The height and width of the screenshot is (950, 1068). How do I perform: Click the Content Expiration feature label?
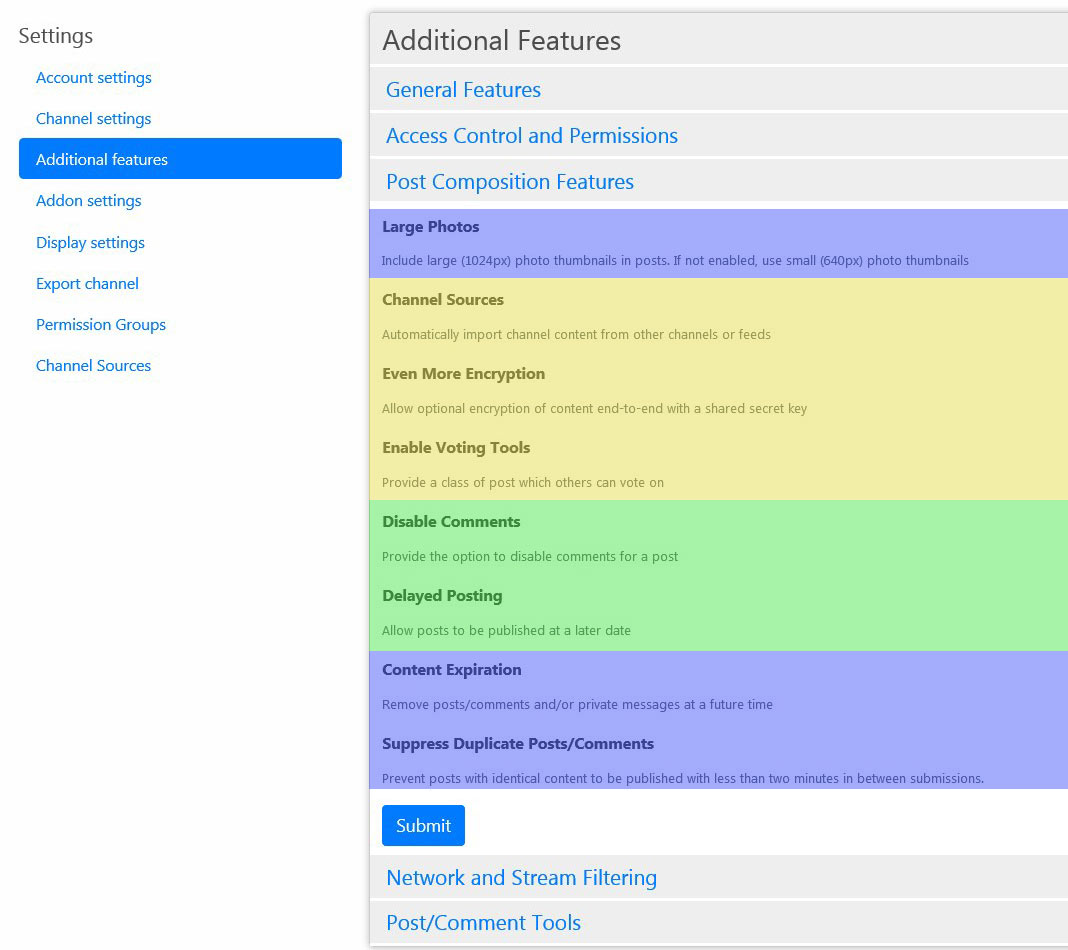coord(451,670)
